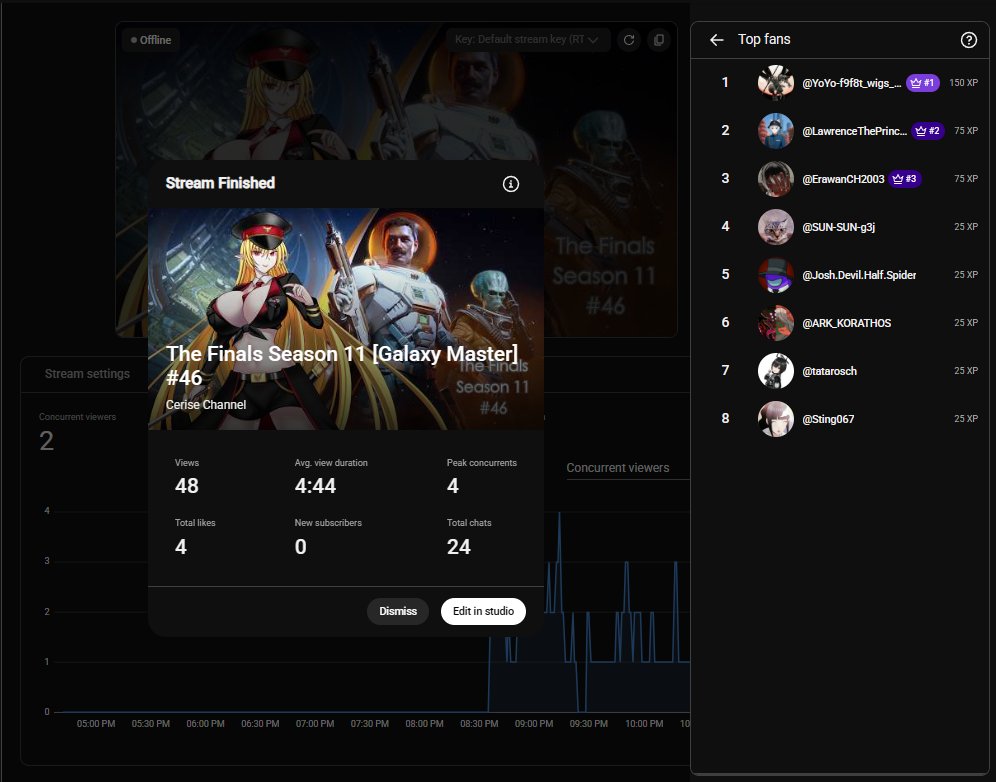The width and height of the screenshot is (996, 782).
Task: Select the Total likes value 4
Action: pyautogui.click(x=181, y=547)
